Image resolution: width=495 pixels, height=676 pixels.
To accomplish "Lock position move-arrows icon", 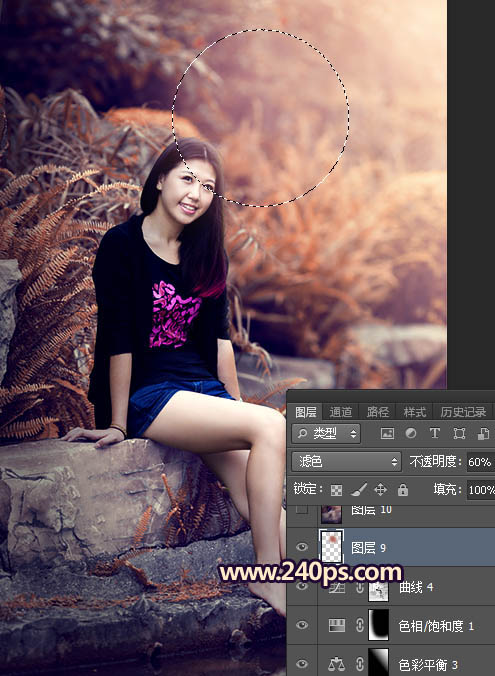I will click(380, 490).
